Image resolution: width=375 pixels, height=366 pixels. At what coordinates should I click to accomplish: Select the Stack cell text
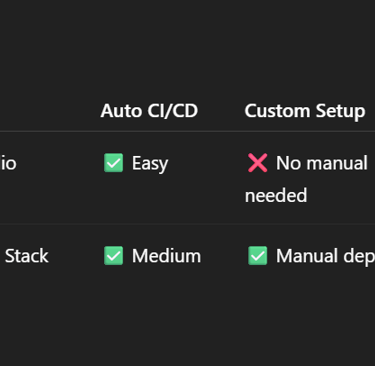[27, 256]
